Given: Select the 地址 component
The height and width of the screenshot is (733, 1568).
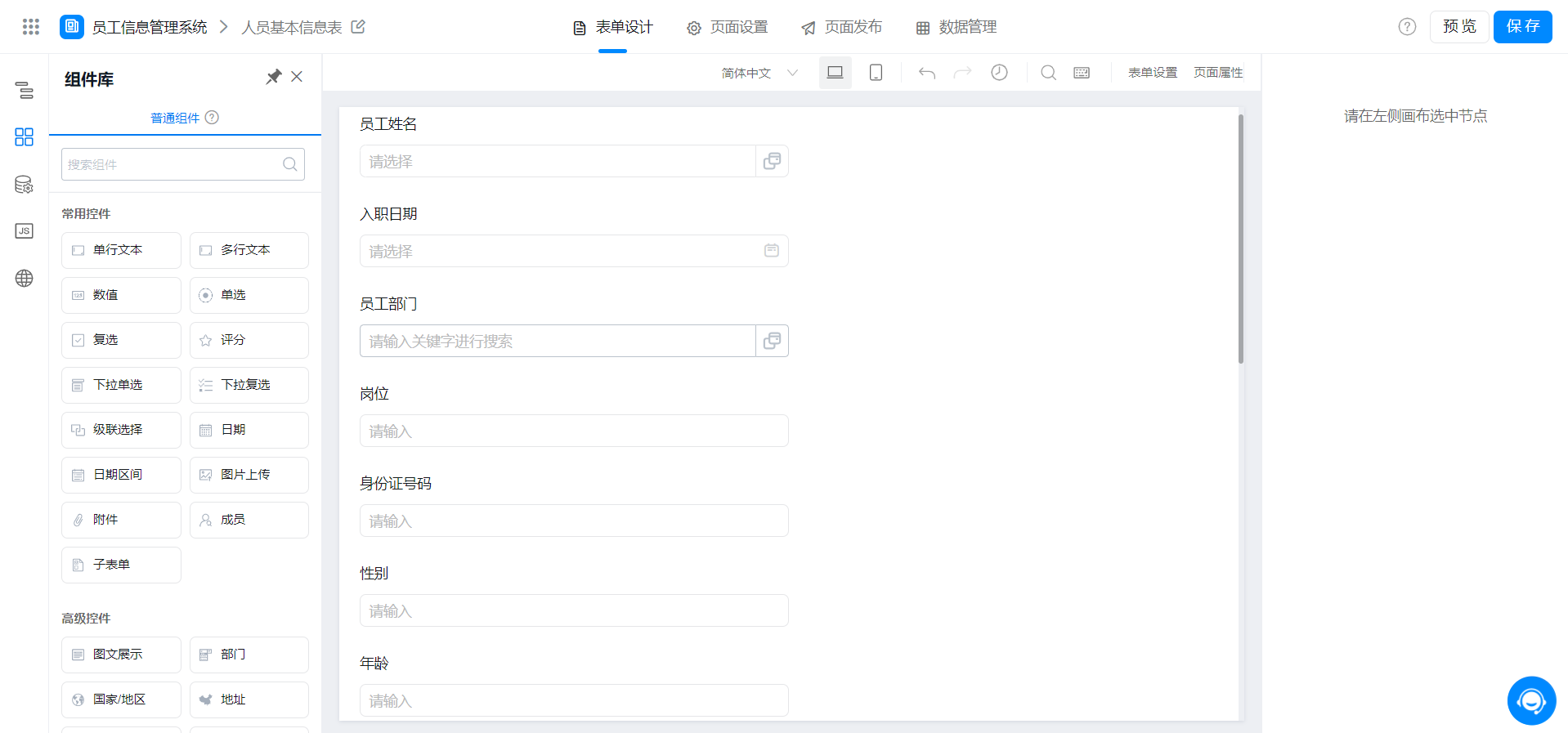Looking at the screenshot, I should (249, 699).
